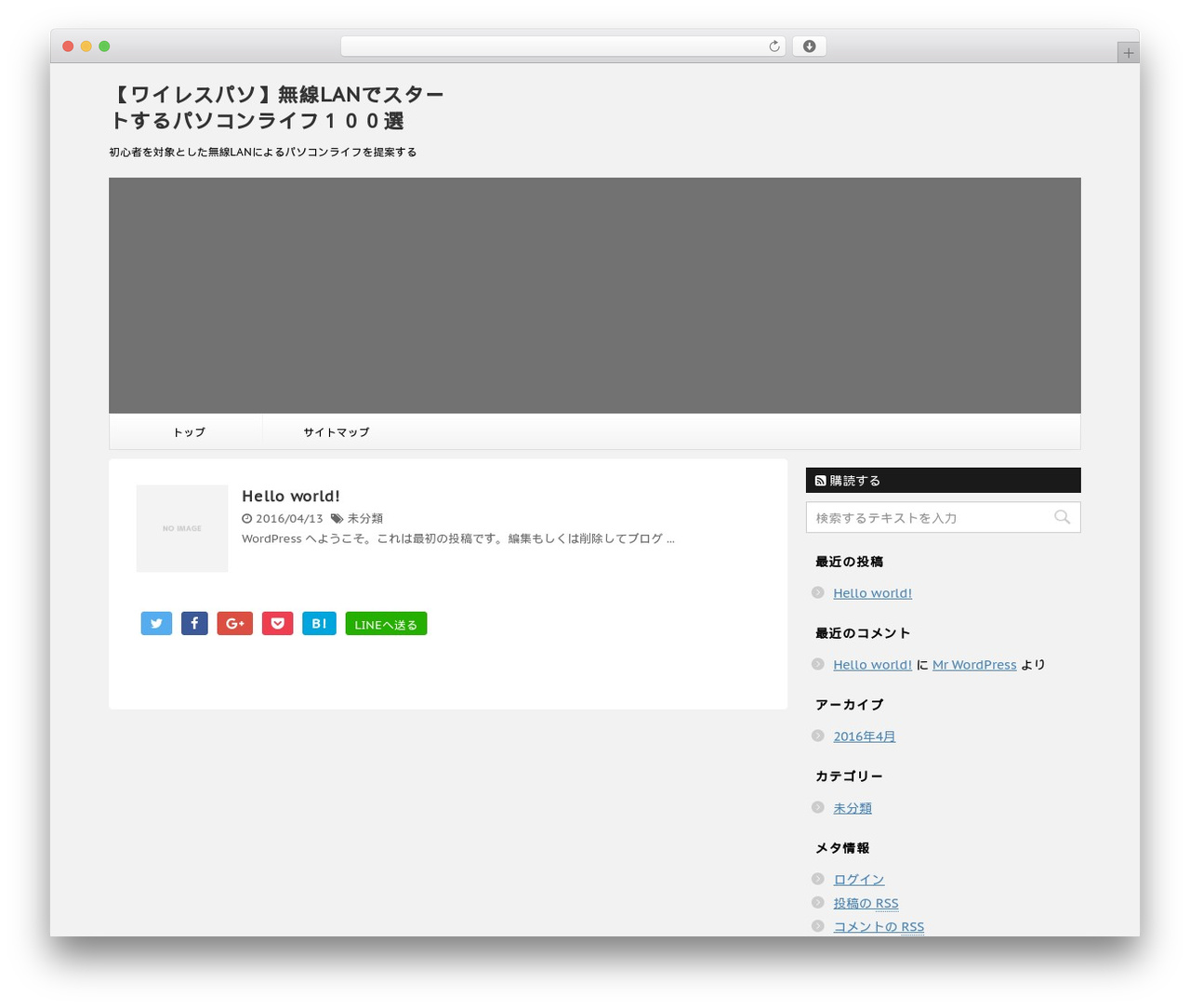Focus the browser address bar
This screenshot has height=1008, width=1190.
(x=562, y=46)
